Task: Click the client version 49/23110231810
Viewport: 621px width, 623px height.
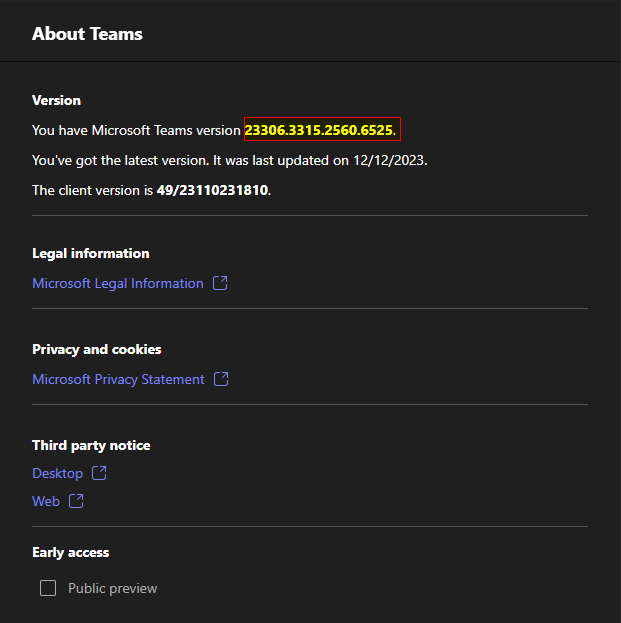Action: [212, 190]
